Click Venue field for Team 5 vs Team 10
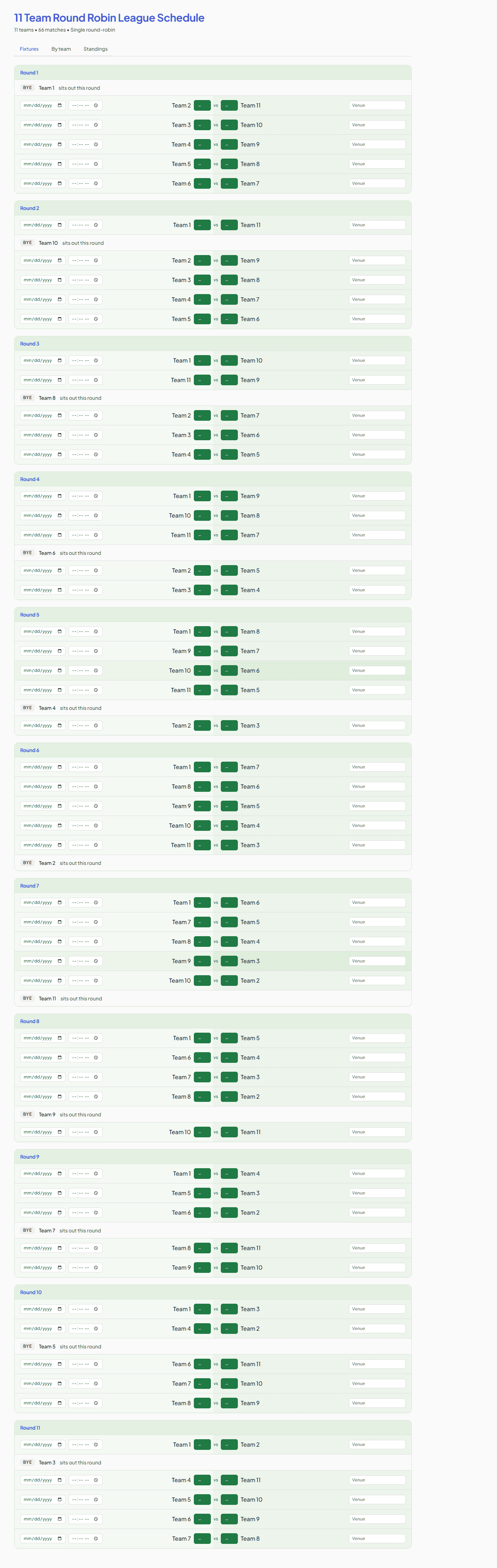This screenshot has height=1568, width=497. click(x=377, y=1499)
